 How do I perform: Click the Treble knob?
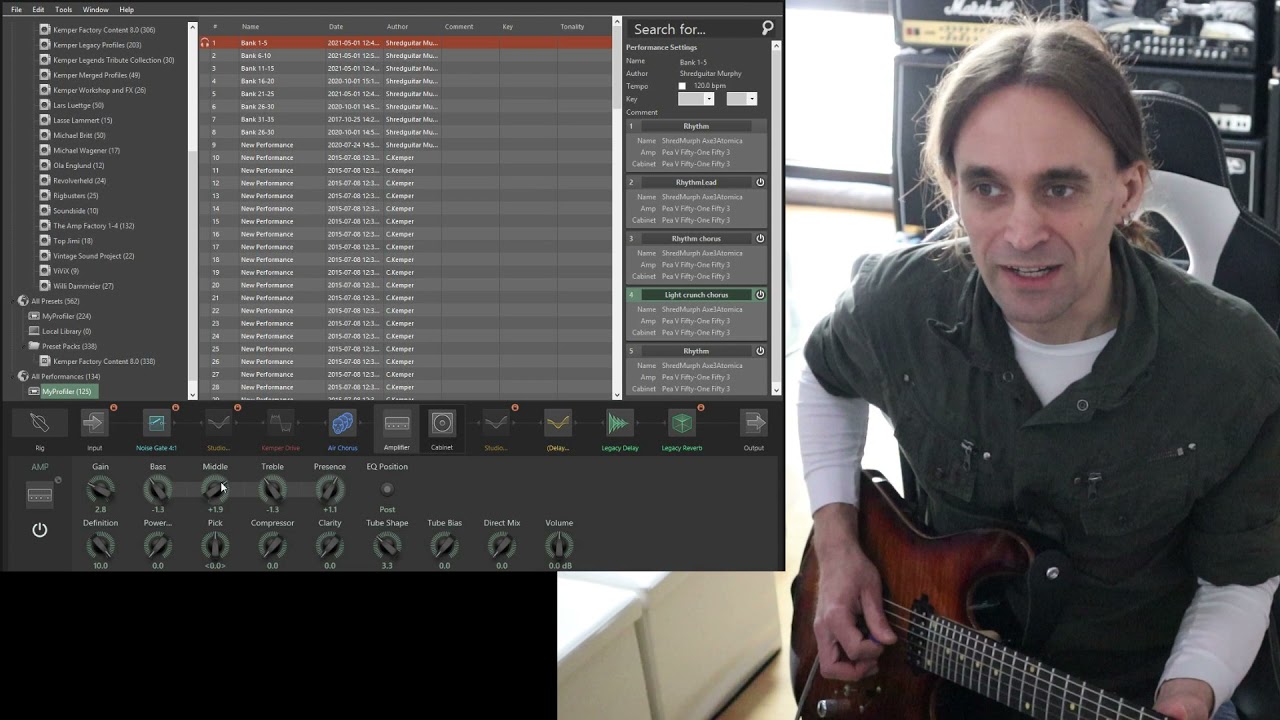pyautogui.click(x=272, y=489)
